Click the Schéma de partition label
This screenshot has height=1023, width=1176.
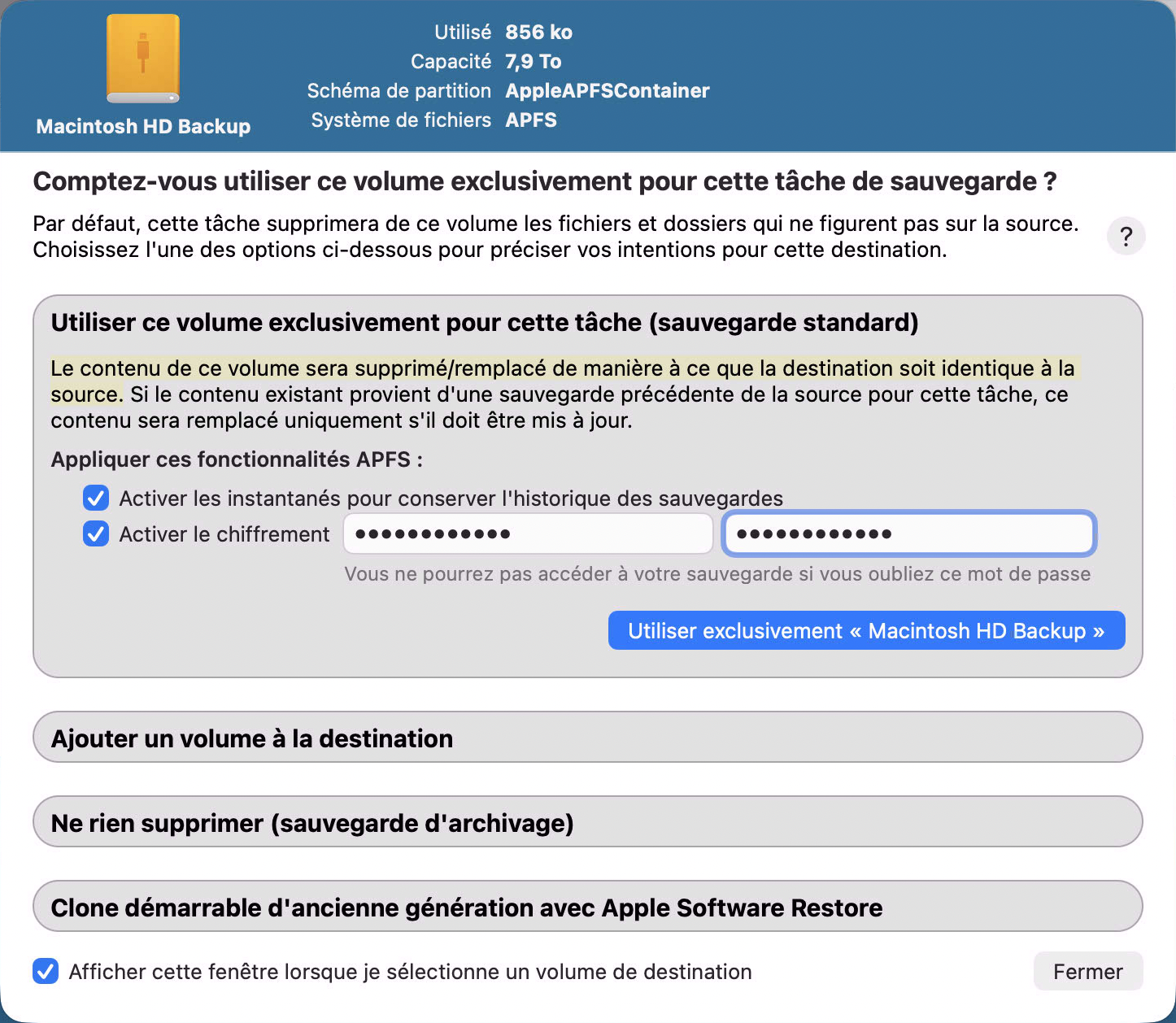coord(399,91)
